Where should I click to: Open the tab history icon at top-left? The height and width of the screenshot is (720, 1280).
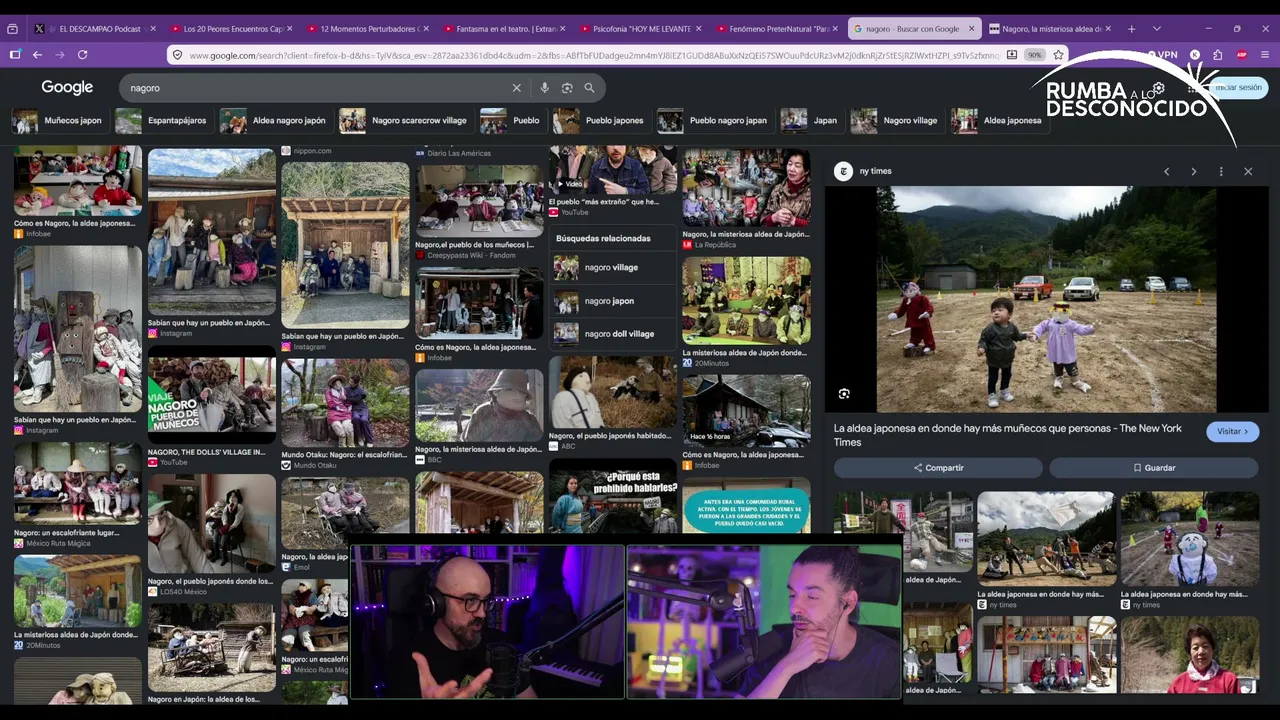point(12,29)
